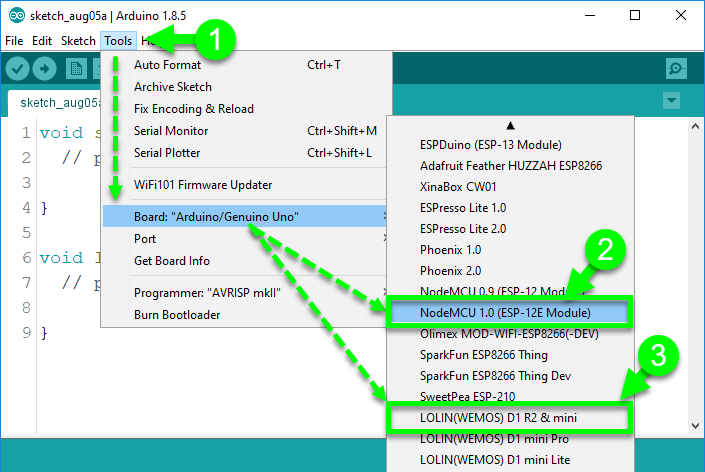Click the editor scrollbar down arrow

[695, 426]
